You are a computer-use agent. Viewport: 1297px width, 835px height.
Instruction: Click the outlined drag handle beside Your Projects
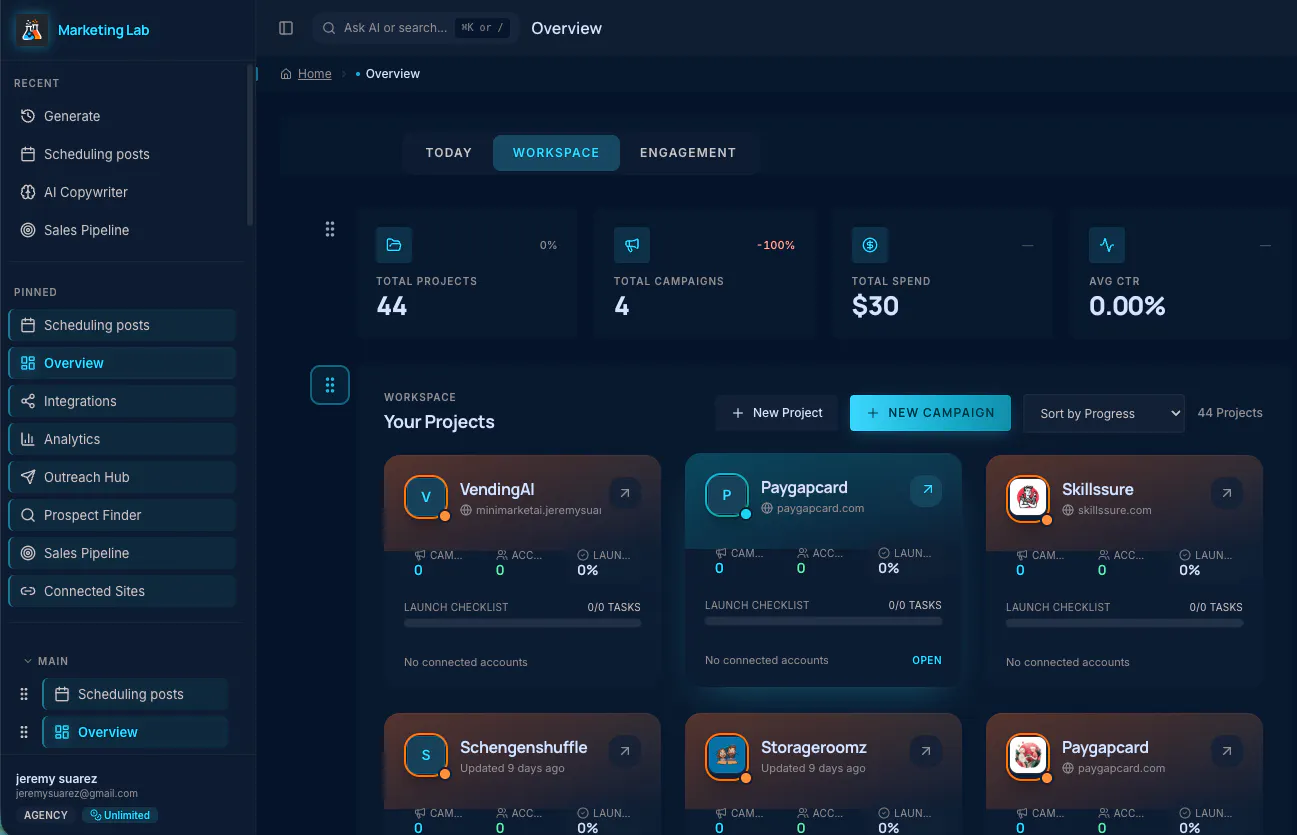pyautogui.click(x=330, y=385)
